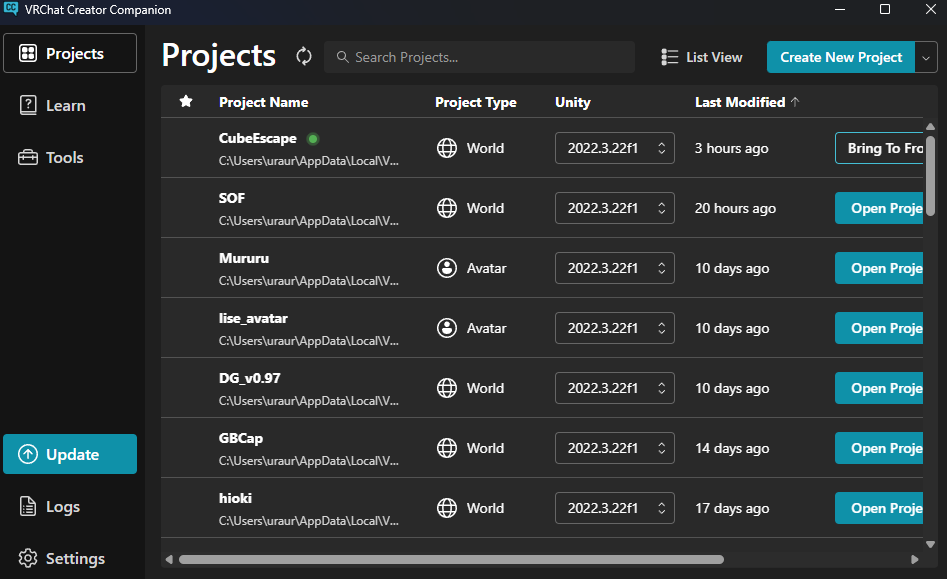This screenshot has height=579, width=947.
Task: Expand the Create New Project dropdown arrow
Action: click(926, 57)
